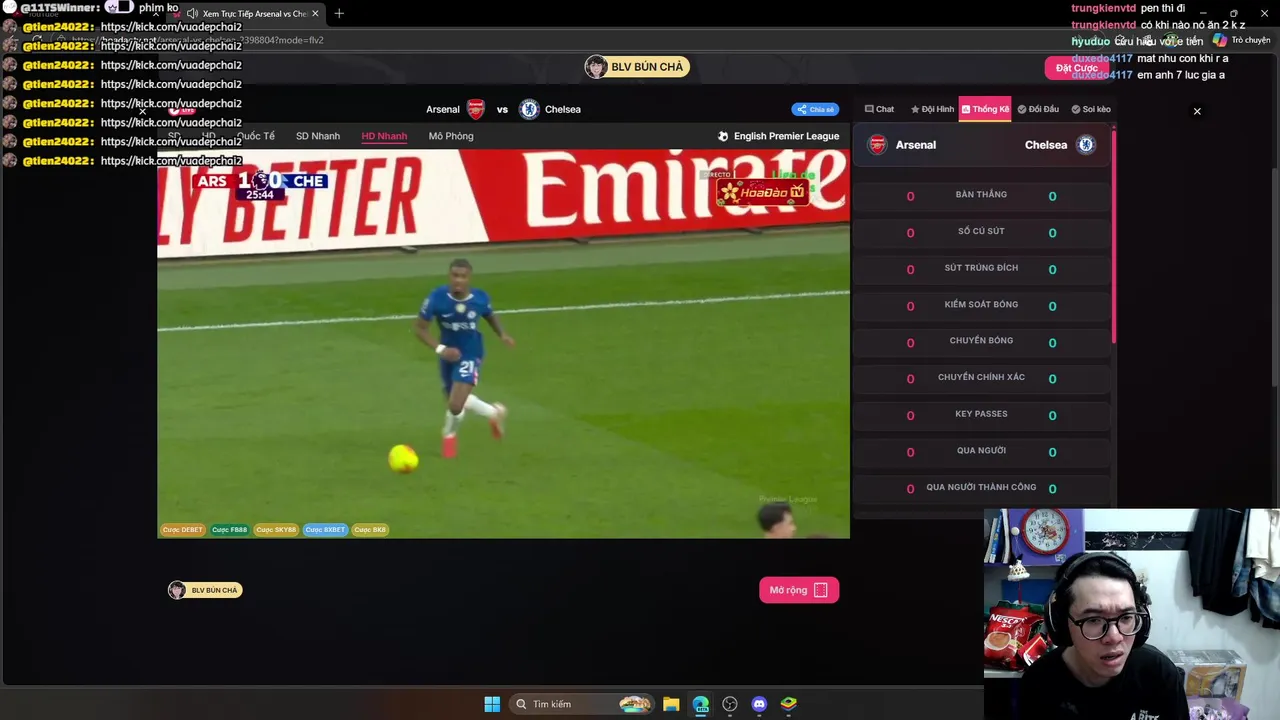Click the CHUYỀN BÓNG stats row
1280x720 pixels.
coord(981,342)
